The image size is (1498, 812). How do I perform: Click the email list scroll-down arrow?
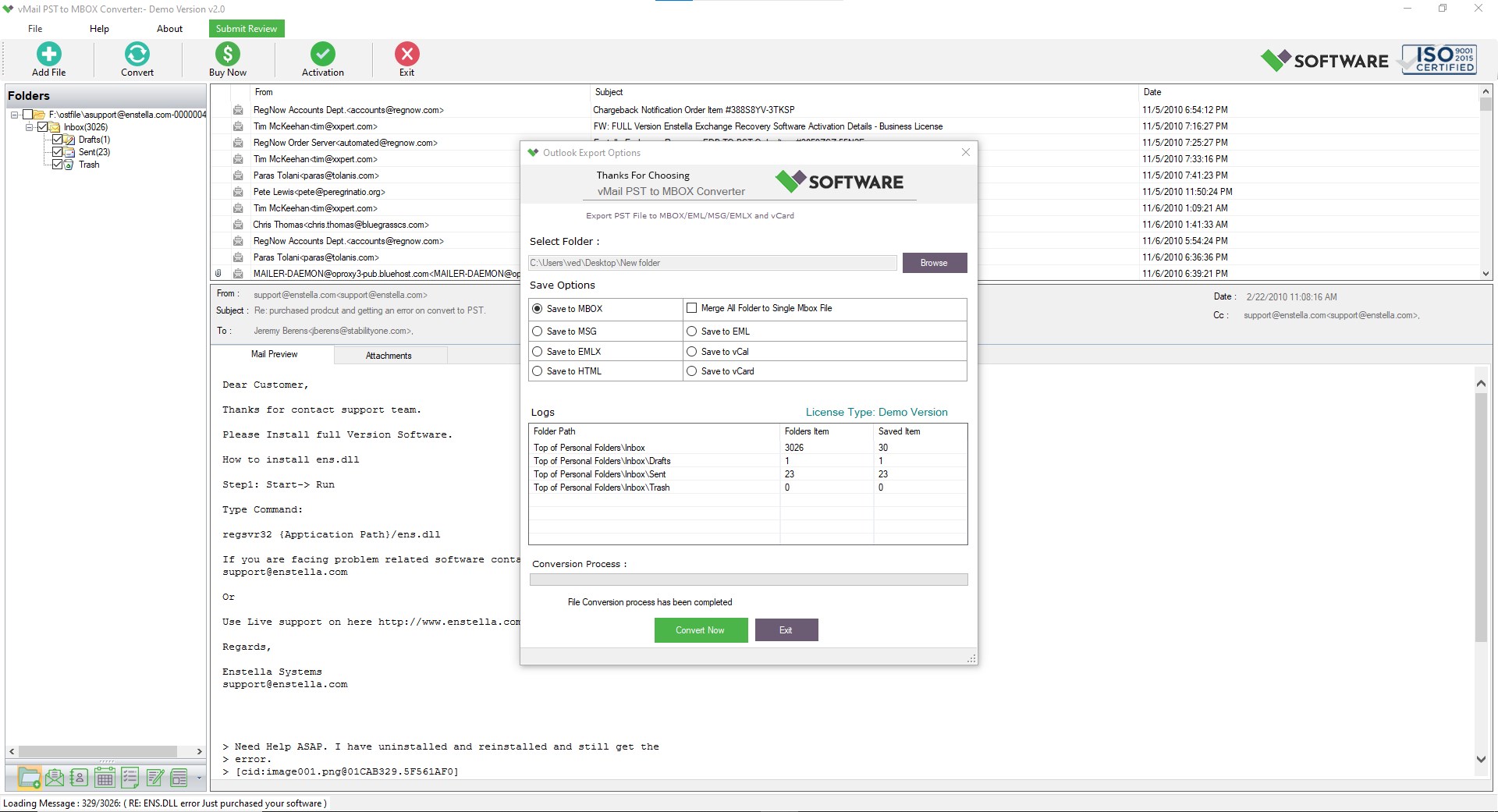click(x=1486, y=274)
